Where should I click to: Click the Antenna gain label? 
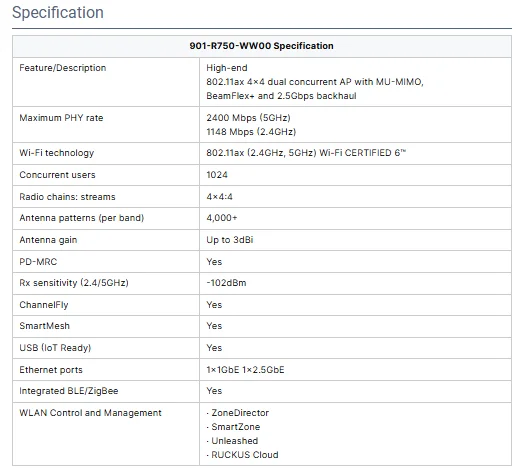tap(48, 240)
